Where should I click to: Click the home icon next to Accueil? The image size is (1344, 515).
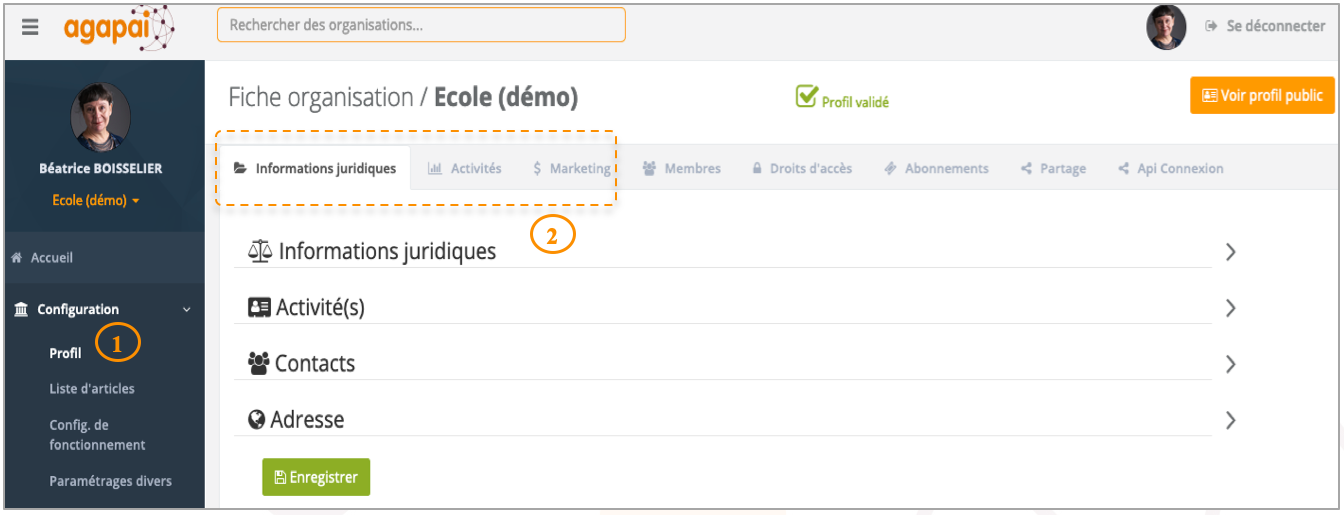(x=17, y=258)
